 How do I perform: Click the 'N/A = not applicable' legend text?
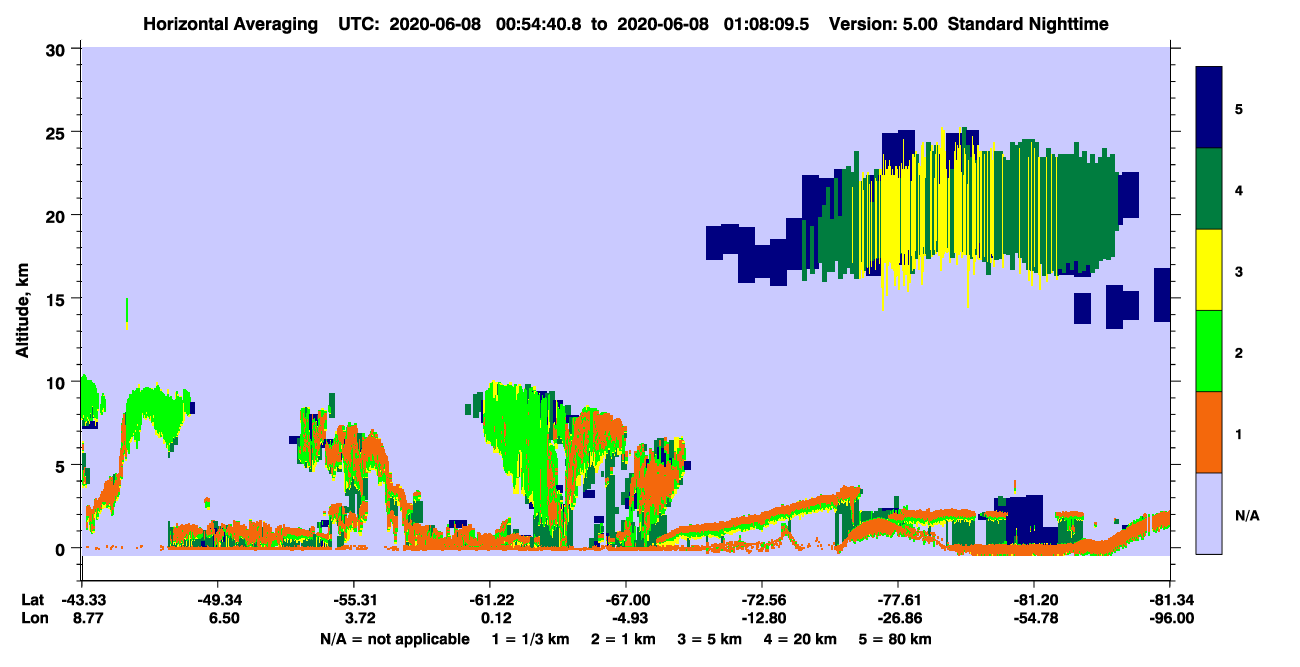[394, 639]
